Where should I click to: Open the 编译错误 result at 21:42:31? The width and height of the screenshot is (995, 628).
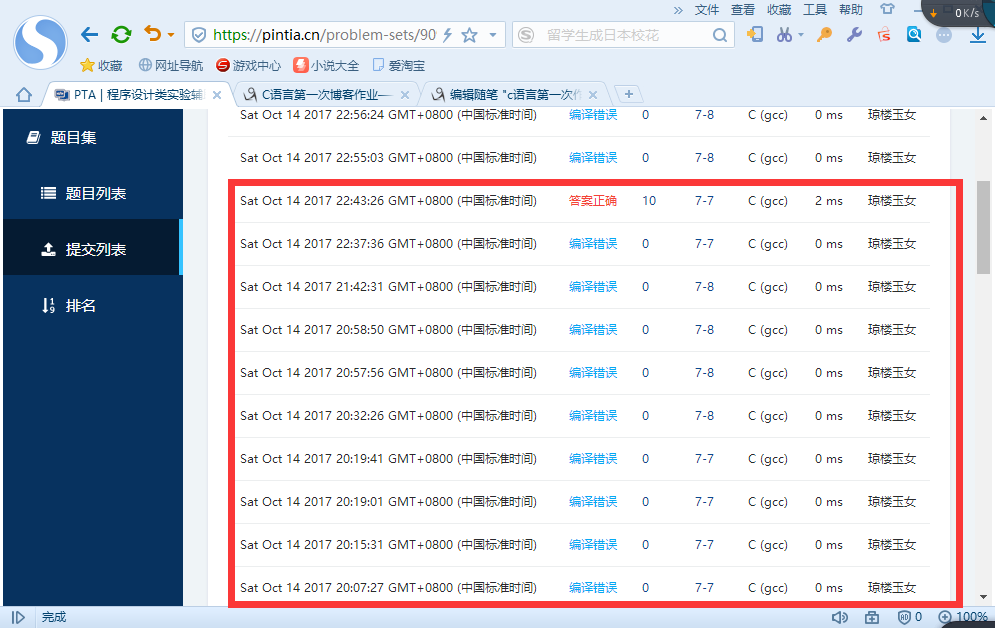tap(593, 287)
